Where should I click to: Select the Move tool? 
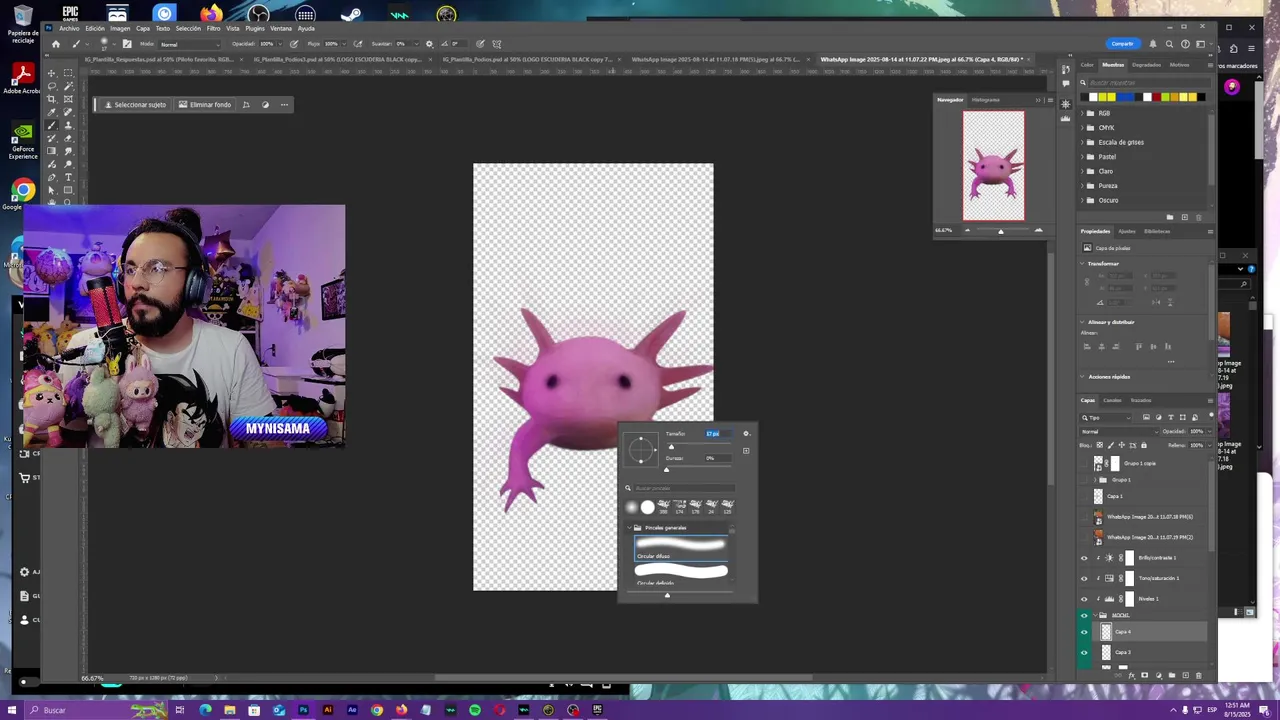tap(52, 73)
